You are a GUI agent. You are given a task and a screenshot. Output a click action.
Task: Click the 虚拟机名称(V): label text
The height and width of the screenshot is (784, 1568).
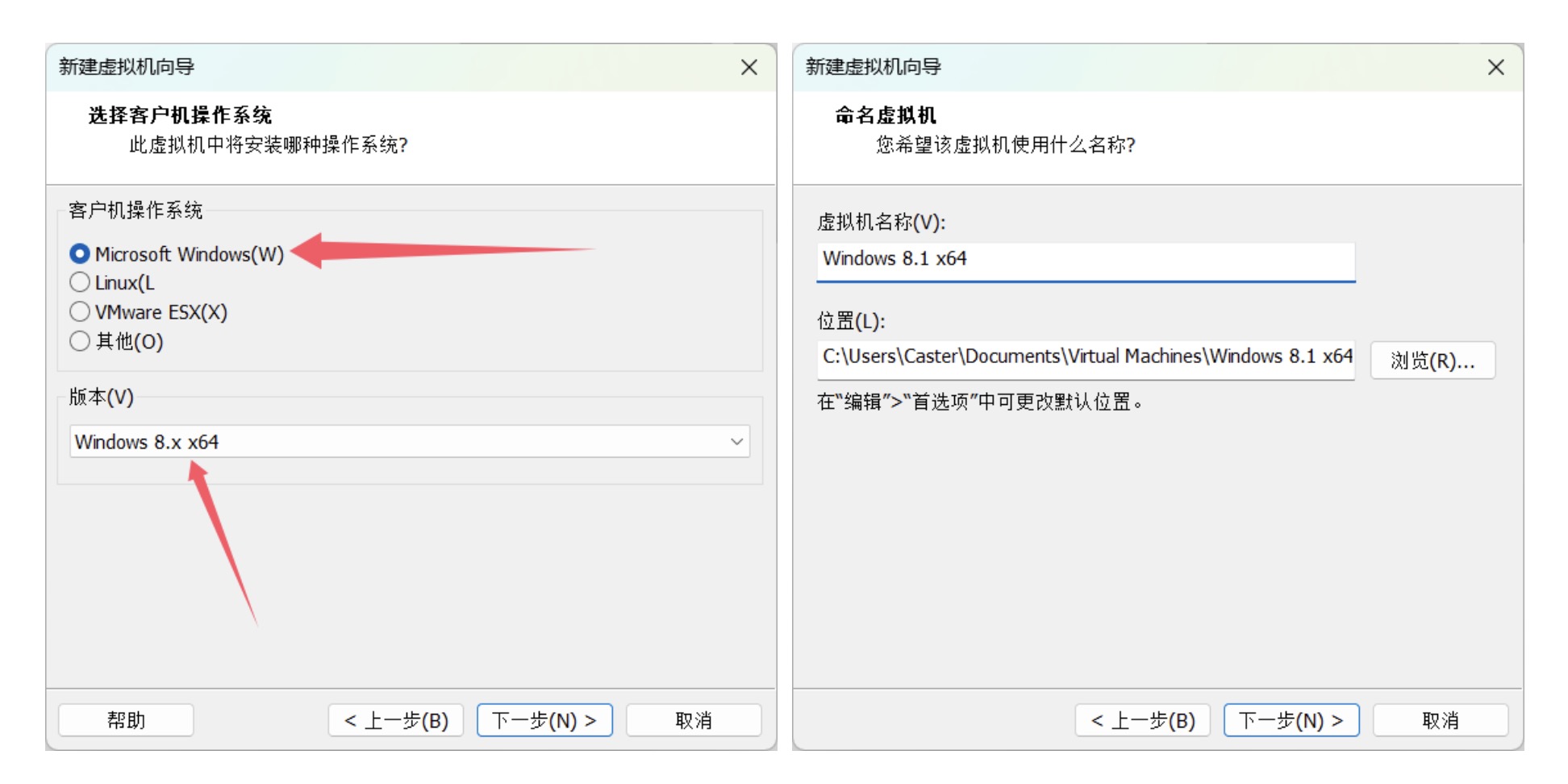[x=881, y=222]
